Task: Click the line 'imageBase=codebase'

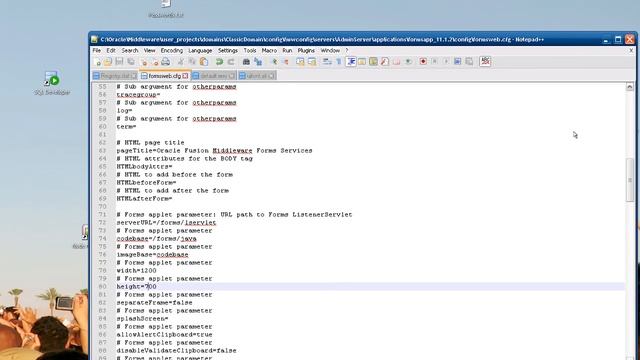Action: tap(152, 255)
